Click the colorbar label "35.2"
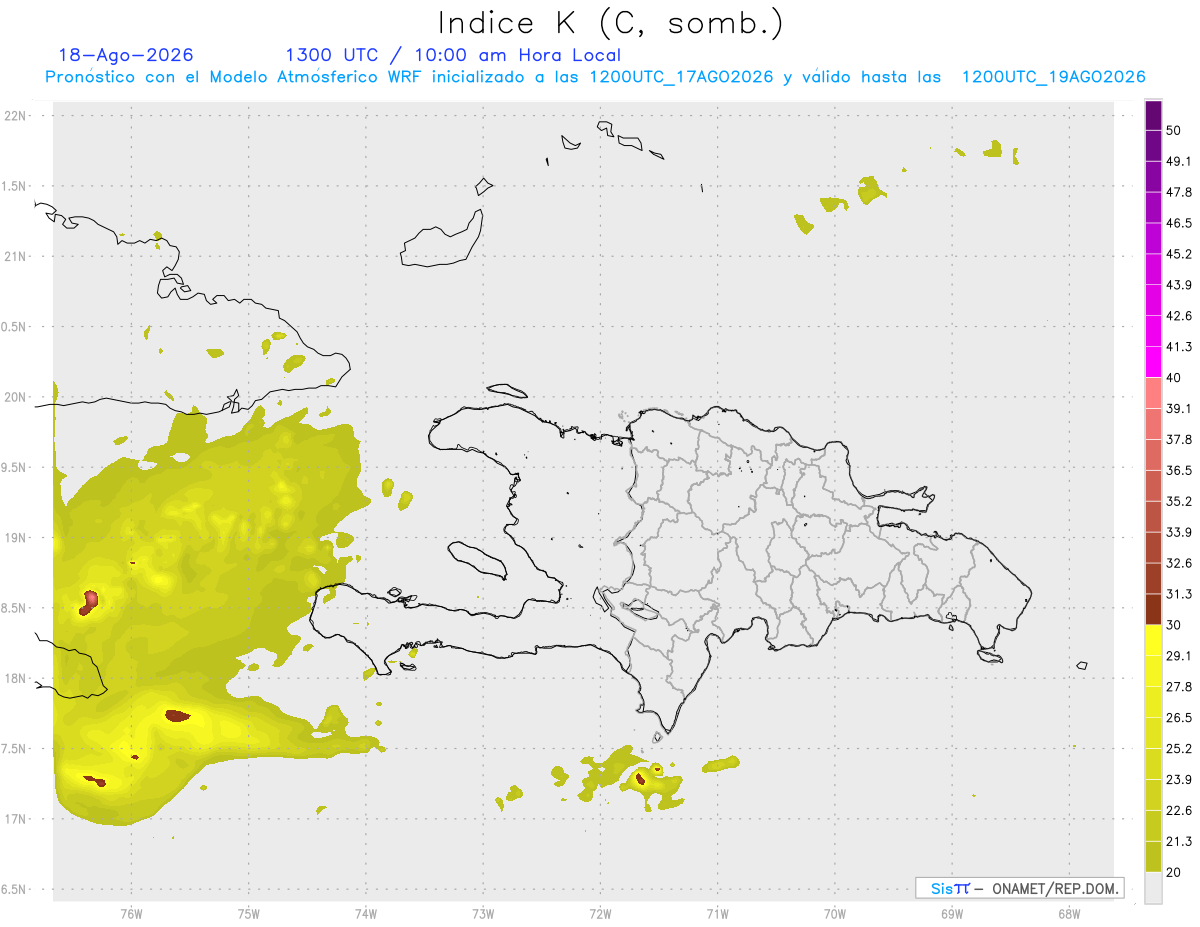 1179,502
